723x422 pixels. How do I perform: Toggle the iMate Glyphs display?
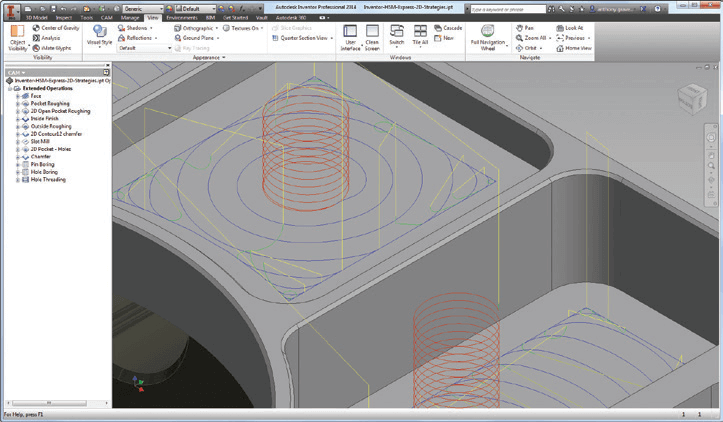pyautogui.click(x=36, y=48)
